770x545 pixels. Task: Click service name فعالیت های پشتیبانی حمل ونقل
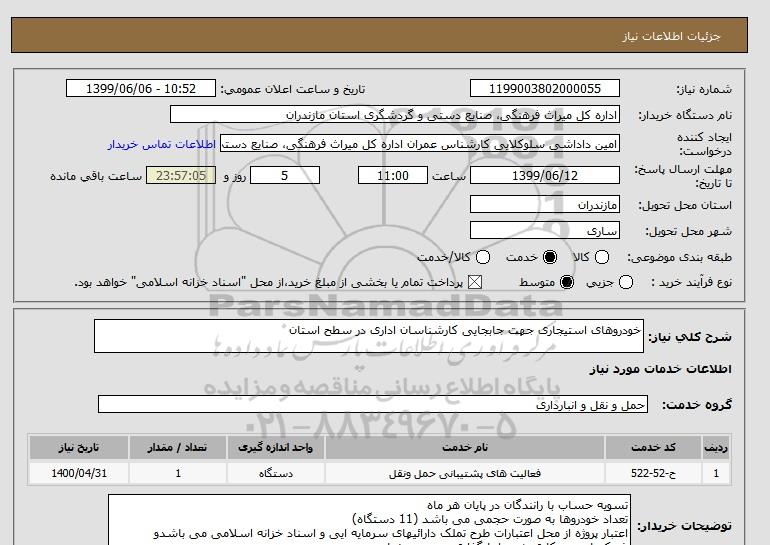[465, 473]
